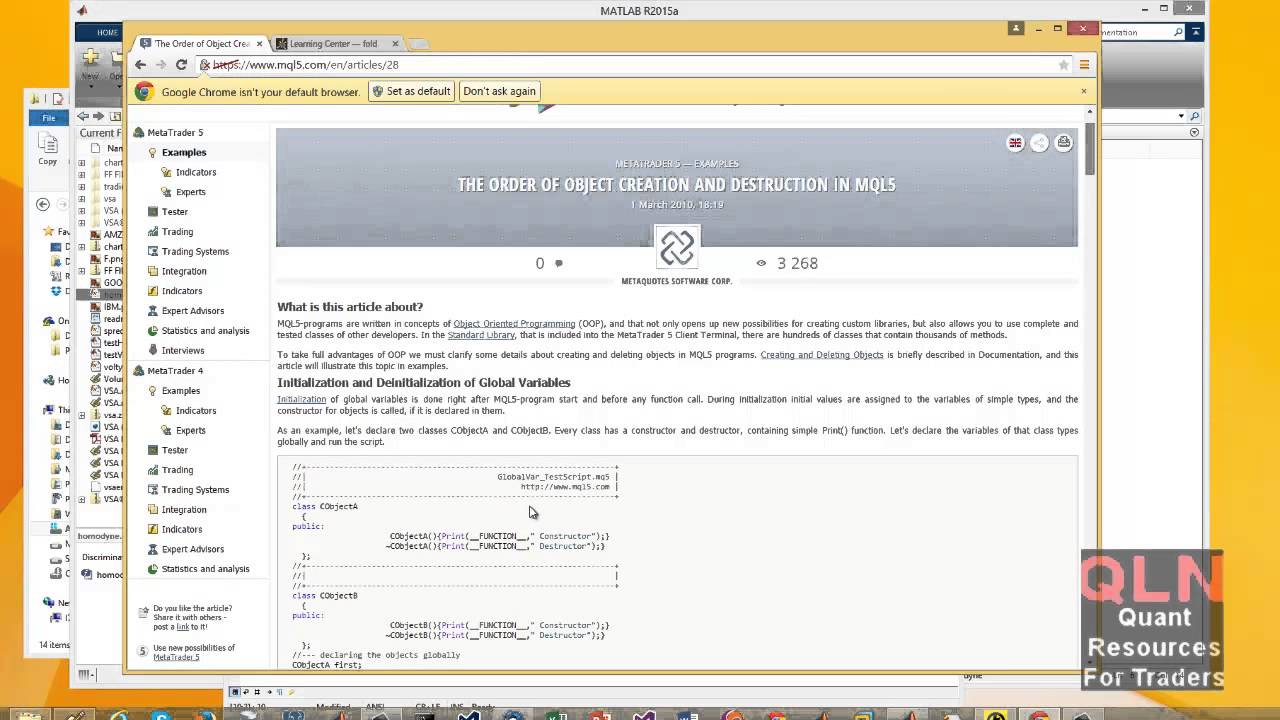
Task: Click MATLAB search documentation magnifier
Action: pyautogui.click(x=1178, y=32)
